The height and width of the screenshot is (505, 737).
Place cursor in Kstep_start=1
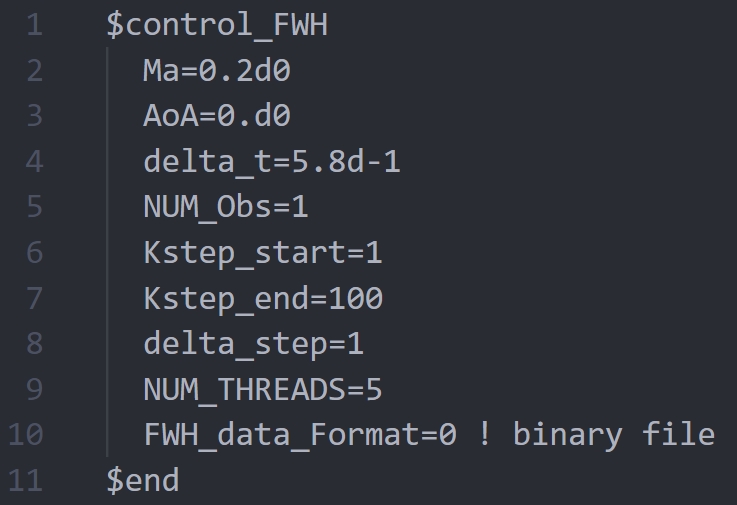262,253
